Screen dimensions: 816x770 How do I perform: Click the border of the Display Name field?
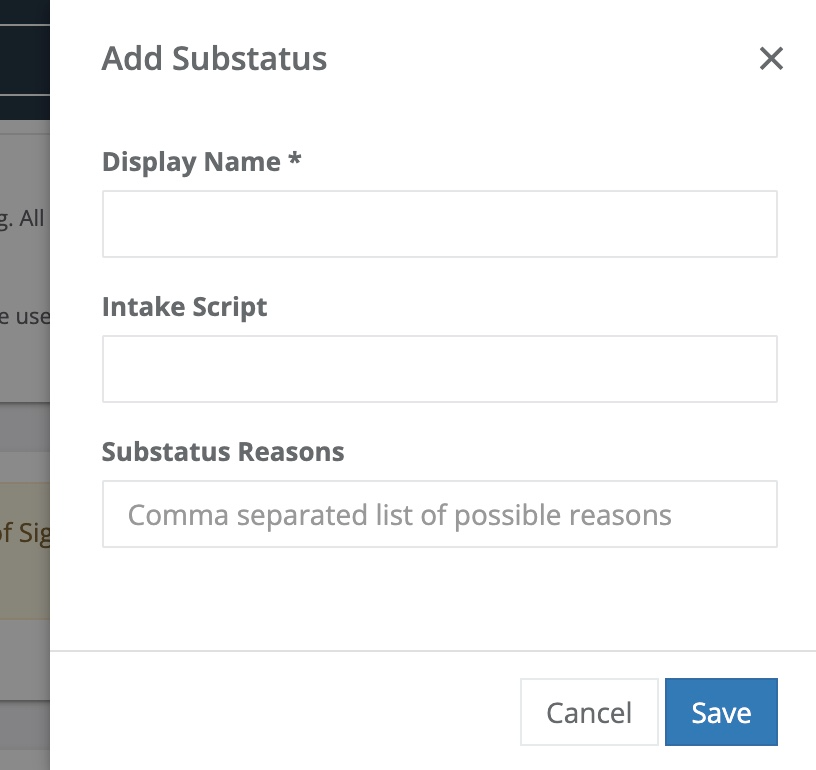click(x=440, y=194)
